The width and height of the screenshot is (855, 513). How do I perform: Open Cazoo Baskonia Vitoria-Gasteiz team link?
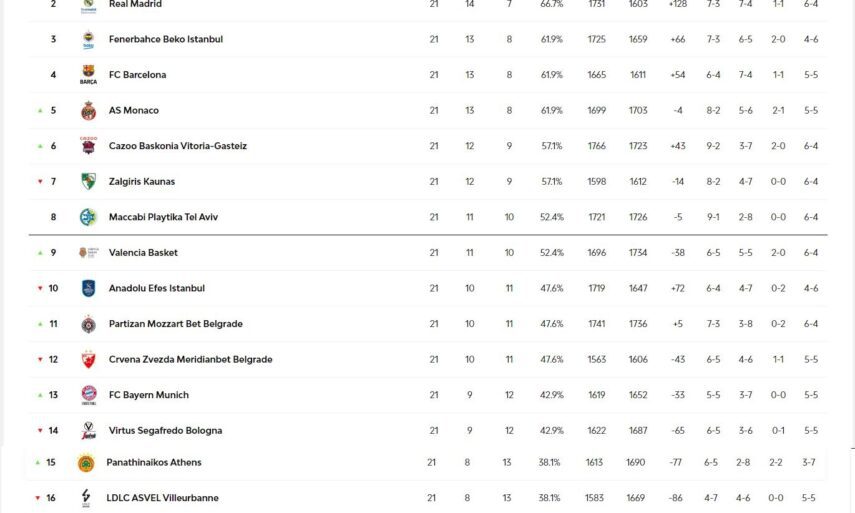(x=177, y=146)
